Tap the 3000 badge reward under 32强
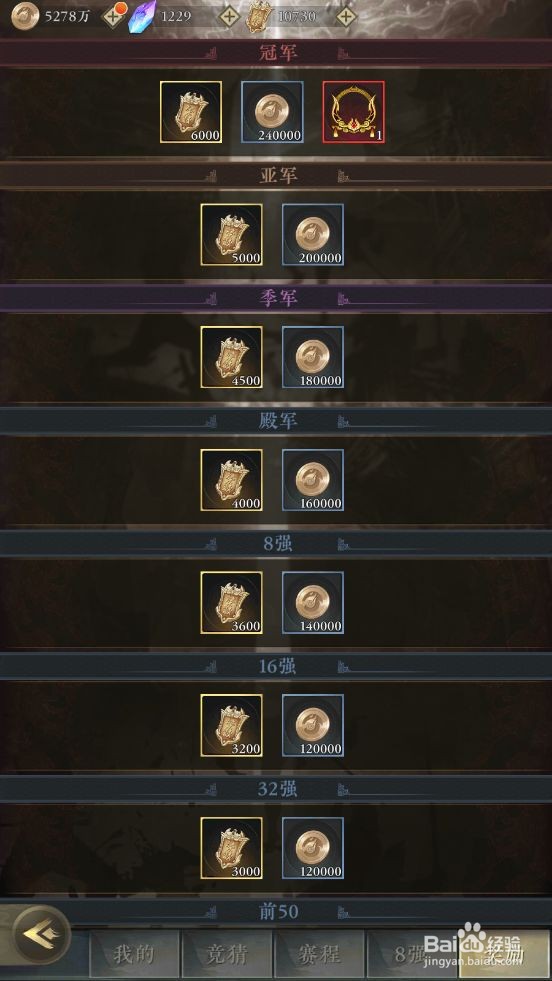552x981 pixels. 232,848
